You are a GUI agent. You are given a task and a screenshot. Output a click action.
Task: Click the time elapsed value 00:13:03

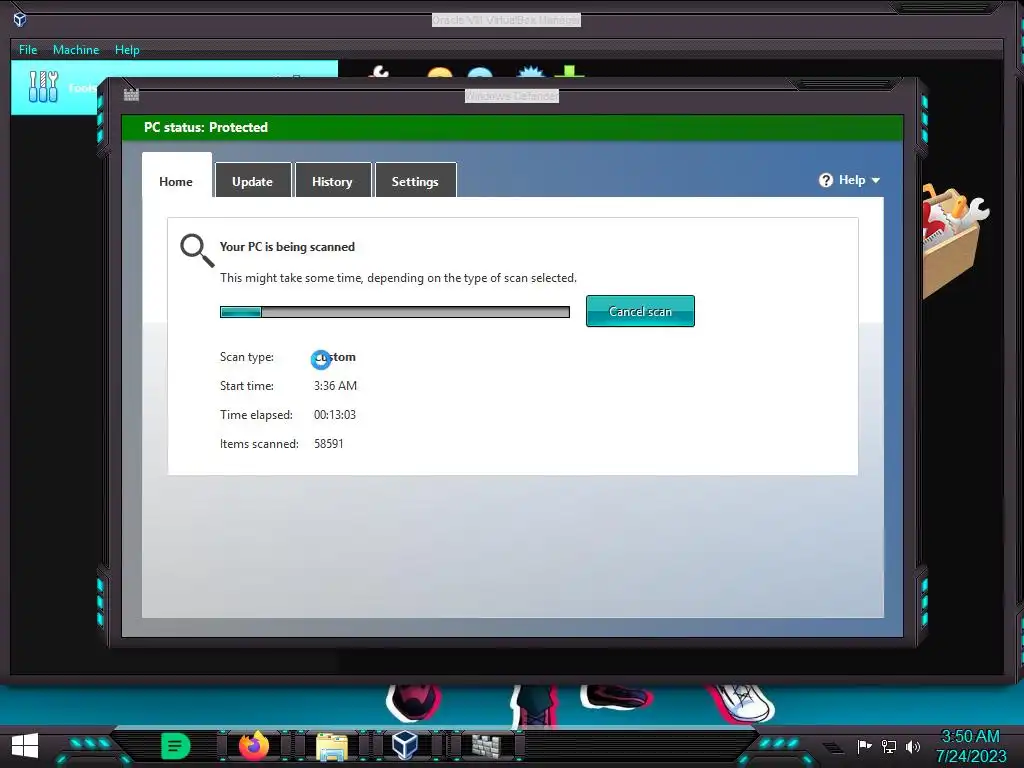[334, 415]
